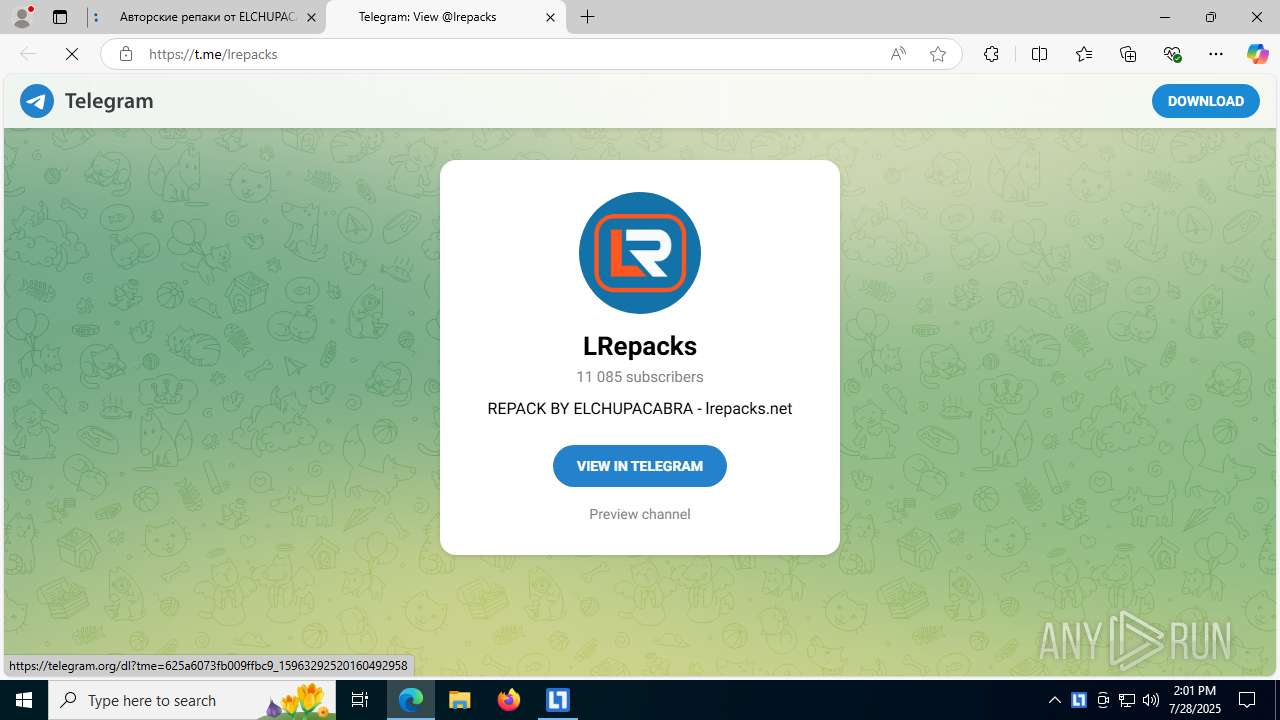Open the blue L app on taskbar

tap(557, 700)
